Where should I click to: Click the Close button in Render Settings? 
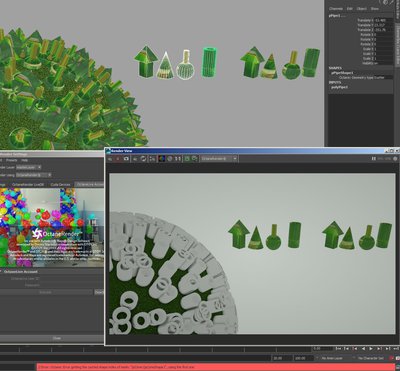click(57, 338)
